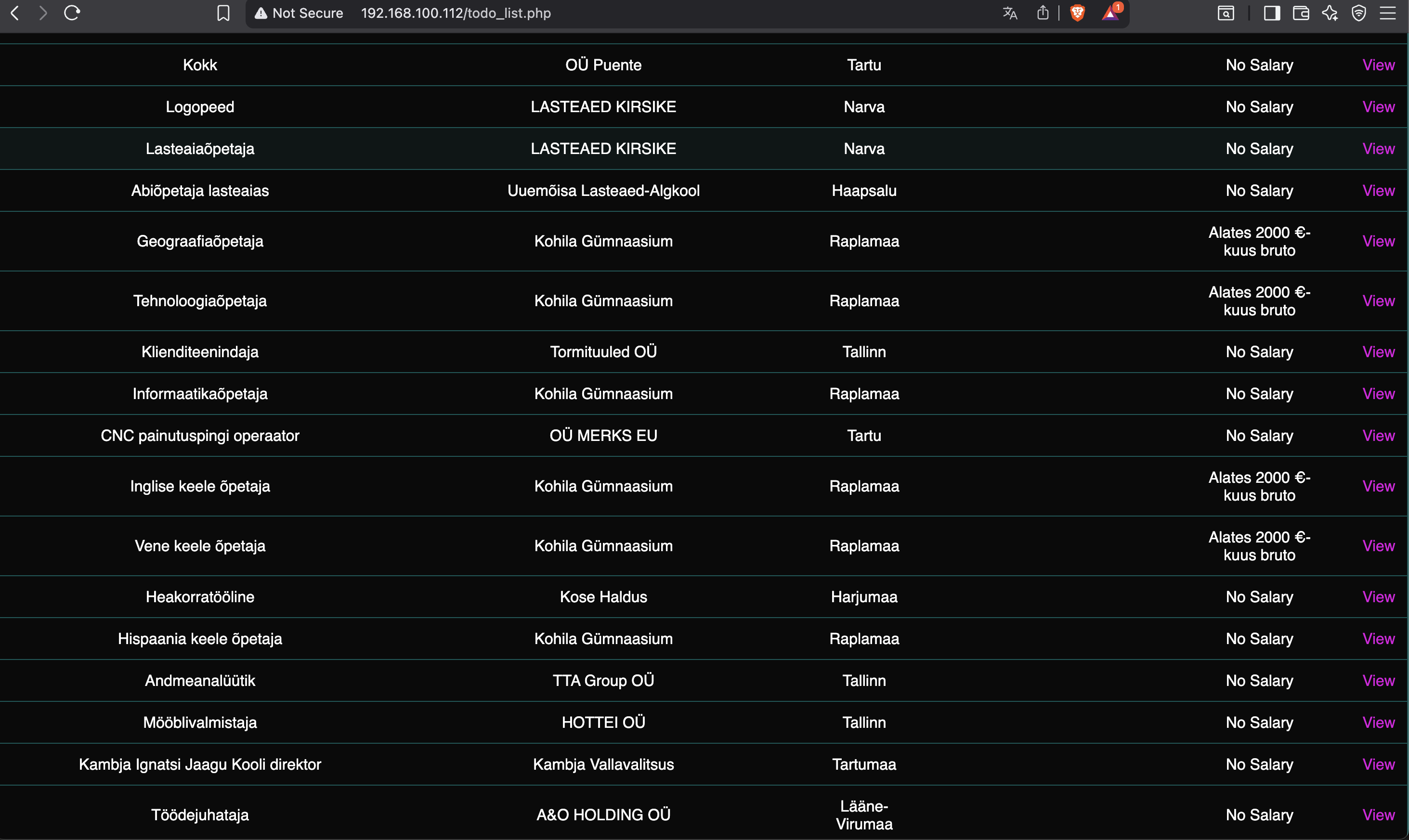Image resolution: width=1409 pixels, height=840 pixels.
Task: View the Mööblivalmistaja job listing
Action: (x=1379, y=723)
